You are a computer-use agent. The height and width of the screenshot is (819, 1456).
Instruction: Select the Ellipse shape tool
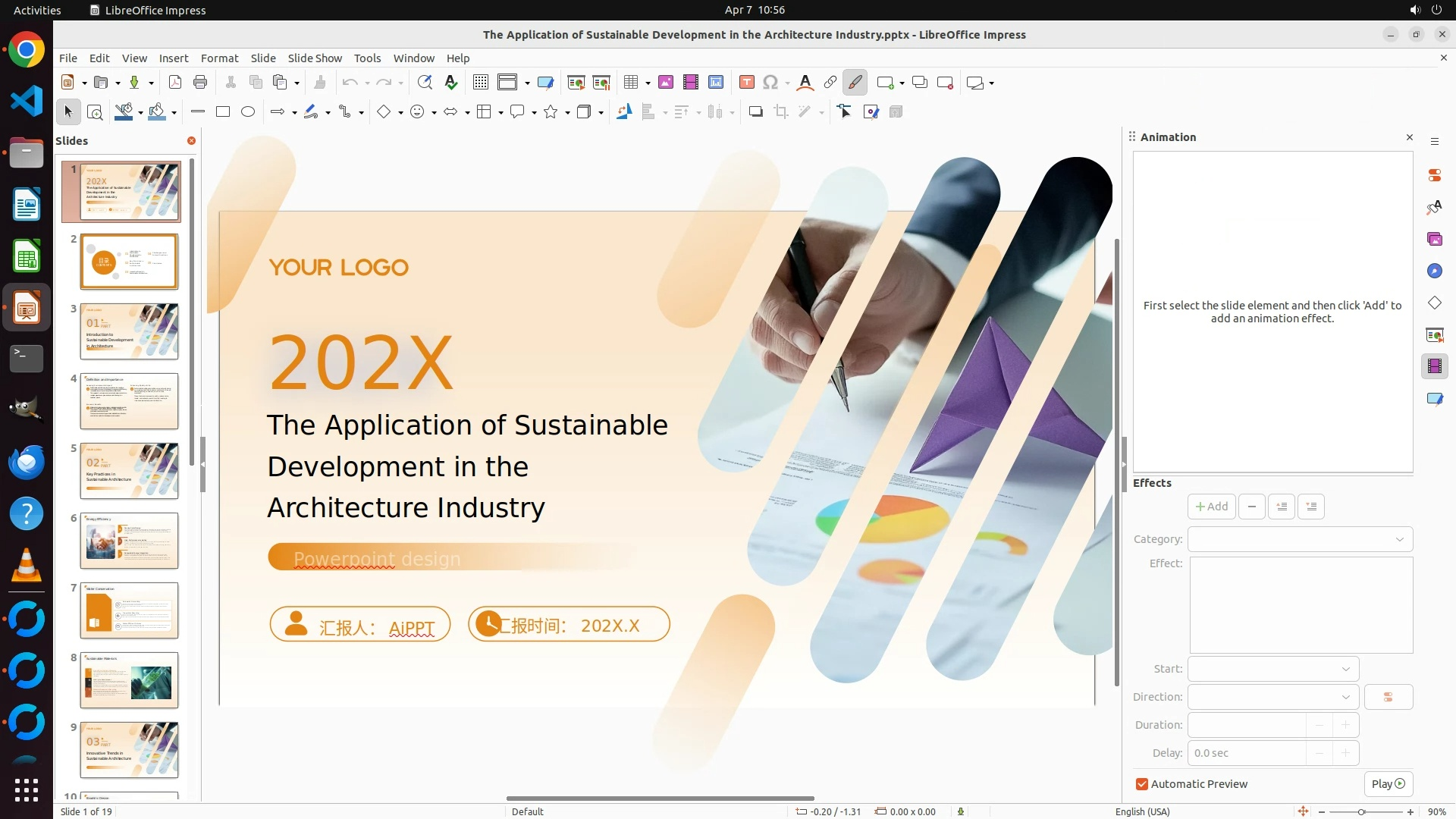[x=248, y=112]
